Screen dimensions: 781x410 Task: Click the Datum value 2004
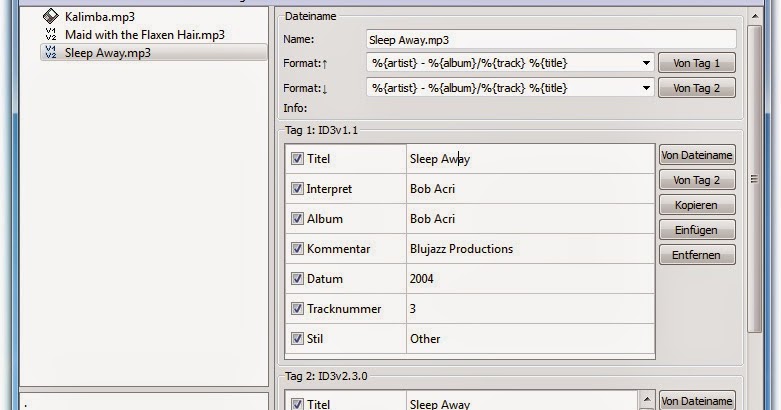pos(530,278)
